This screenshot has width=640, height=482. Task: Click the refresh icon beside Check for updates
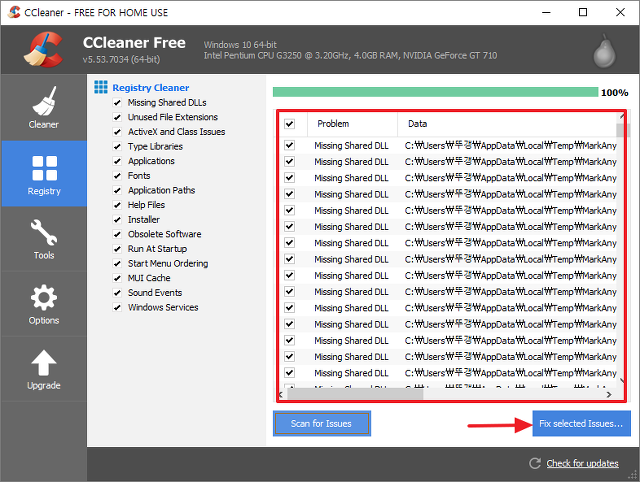[535, 463]
